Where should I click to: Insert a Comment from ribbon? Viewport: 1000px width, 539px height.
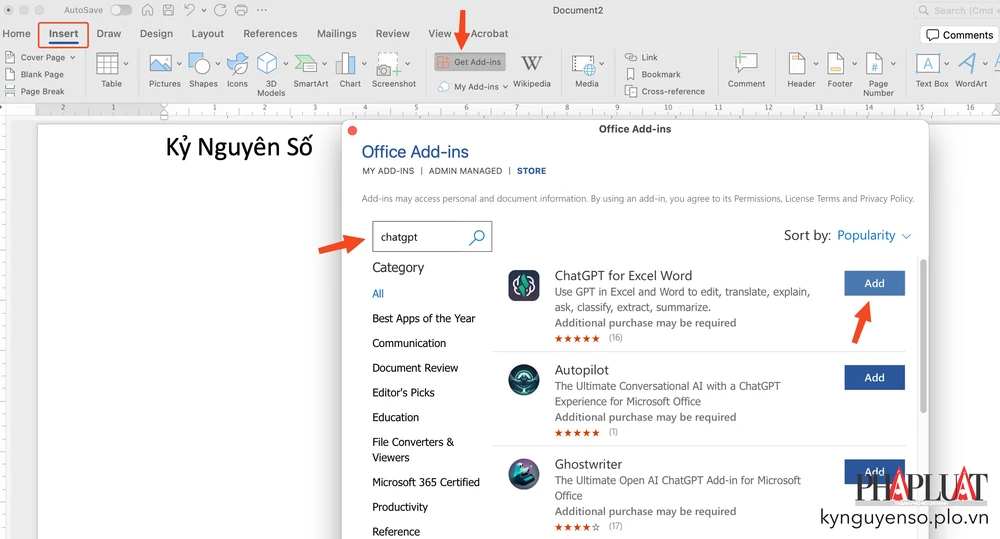click(x=746, y=70)
